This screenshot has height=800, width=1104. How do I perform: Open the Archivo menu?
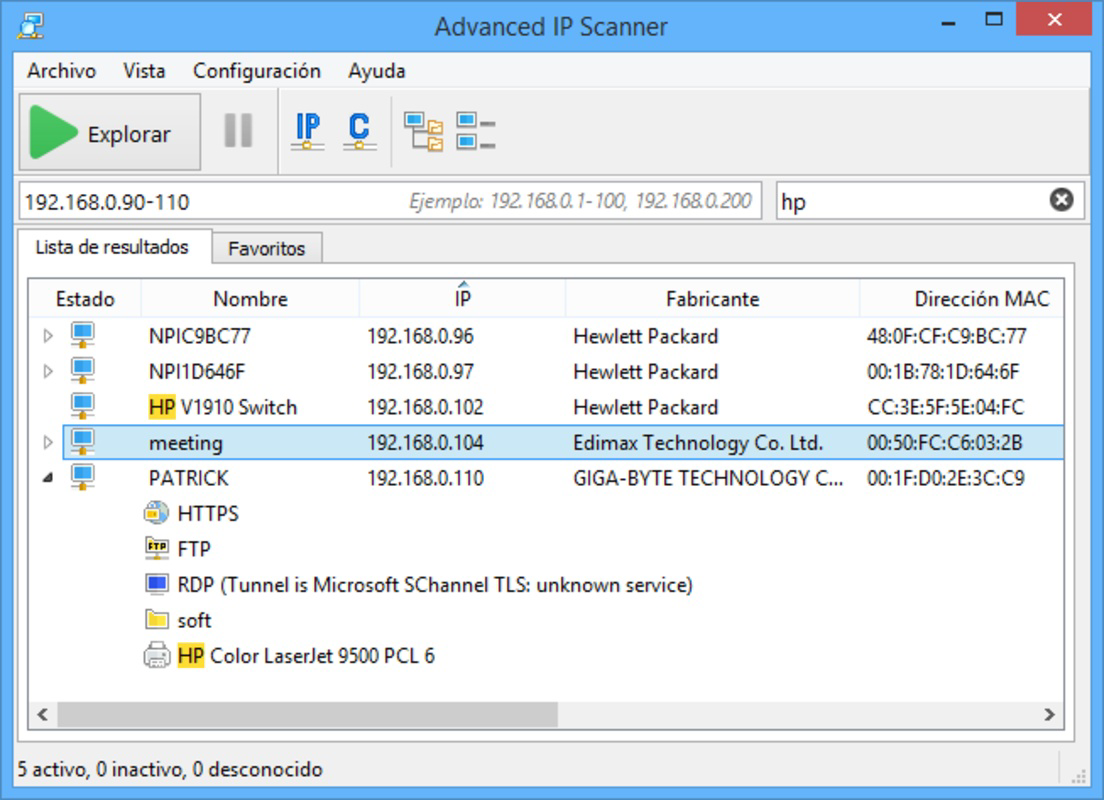62,71
